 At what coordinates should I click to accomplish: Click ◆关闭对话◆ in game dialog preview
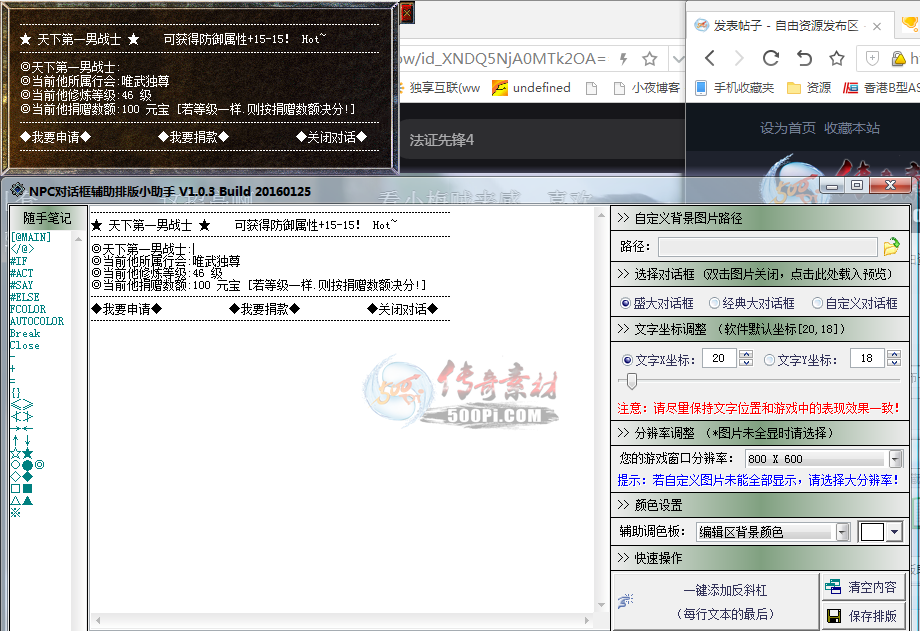point(332,137)
